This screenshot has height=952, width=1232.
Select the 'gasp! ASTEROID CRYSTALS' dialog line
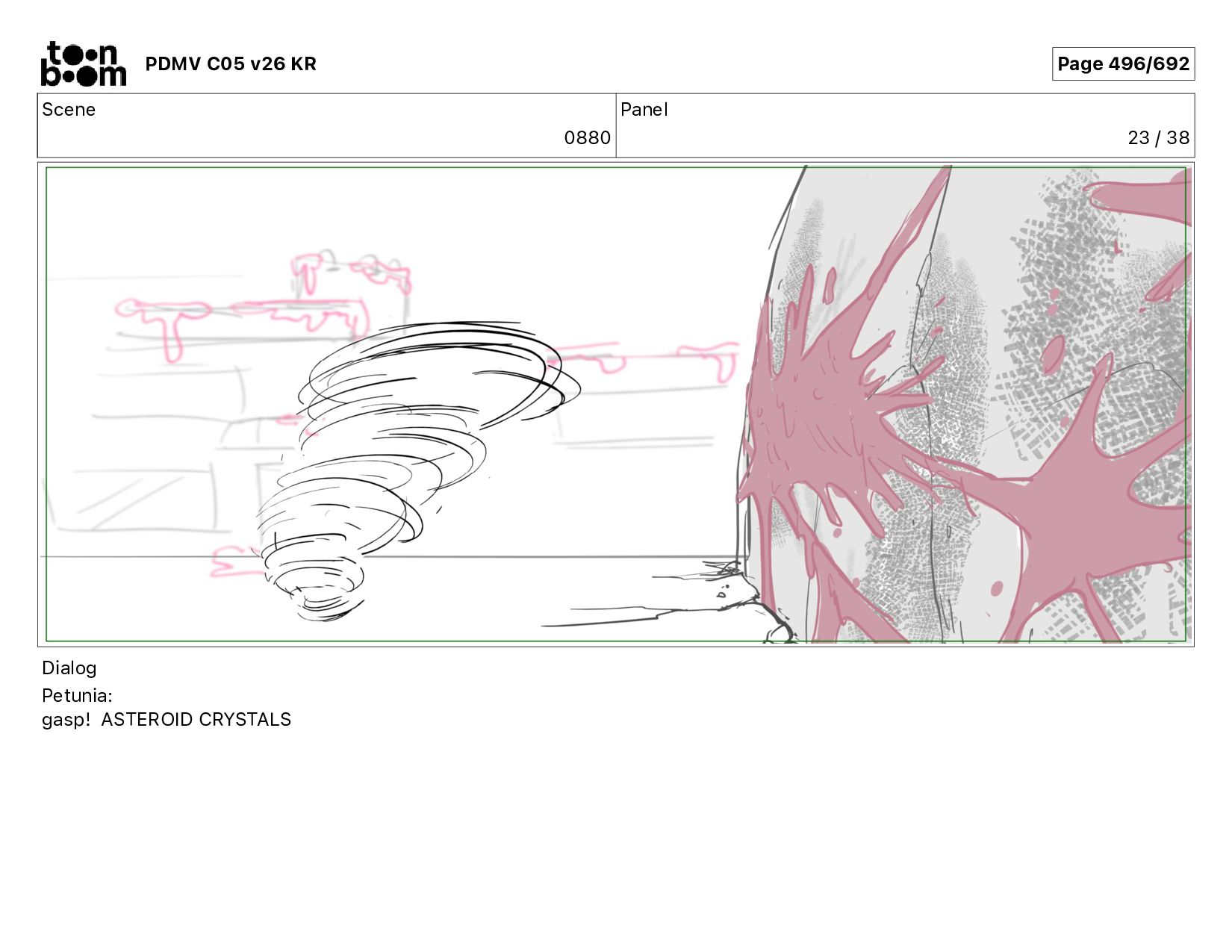(x=167, y=720)
